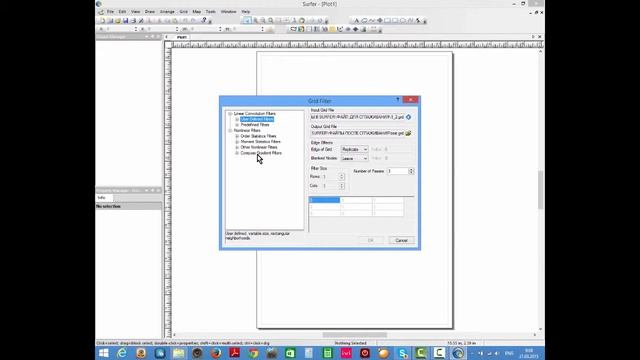Image resolution: width=640 pixels, height=360 pixels.
Task: Click the horizontal scrollbar below the plot
Action: point(354,335)
